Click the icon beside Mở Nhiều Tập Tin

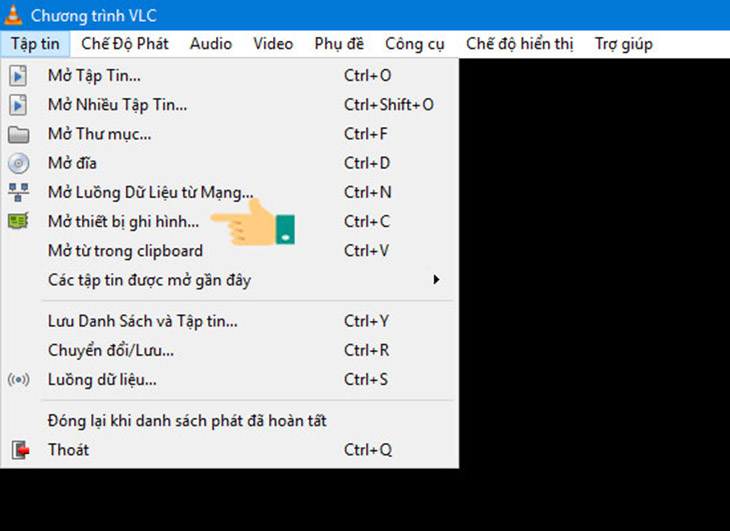(x=18, y=105)
